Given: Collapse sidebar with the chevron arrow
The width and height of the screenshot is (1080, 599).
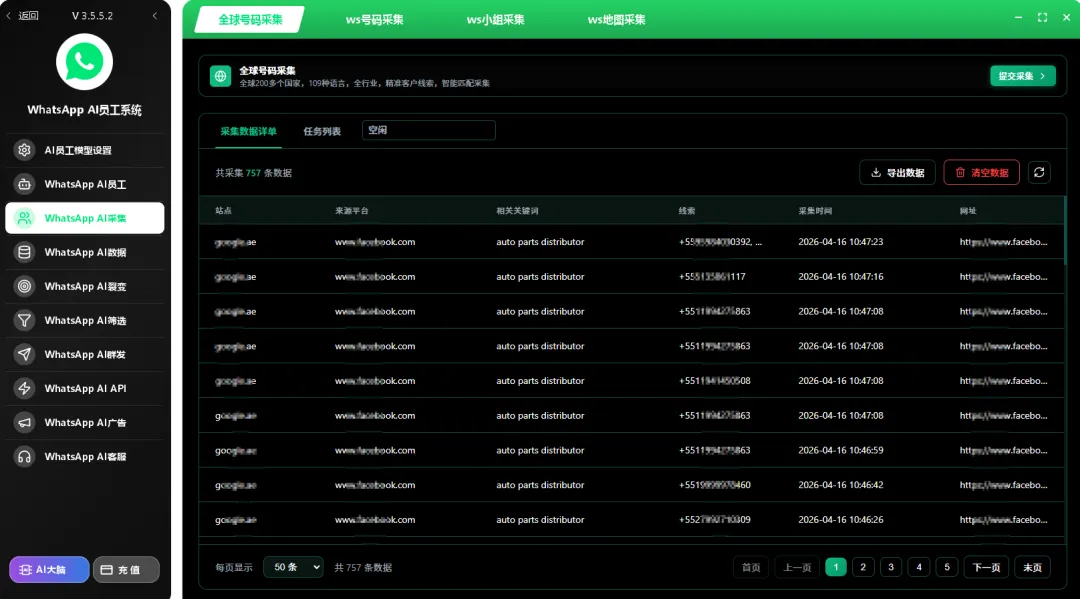Looking at the screenshot, I should point(154,15).
